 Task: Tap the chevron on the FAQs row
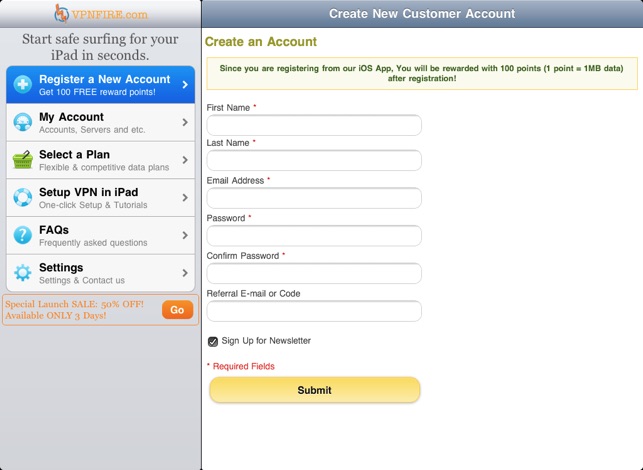pyautogui.click(x=185, y=235)
